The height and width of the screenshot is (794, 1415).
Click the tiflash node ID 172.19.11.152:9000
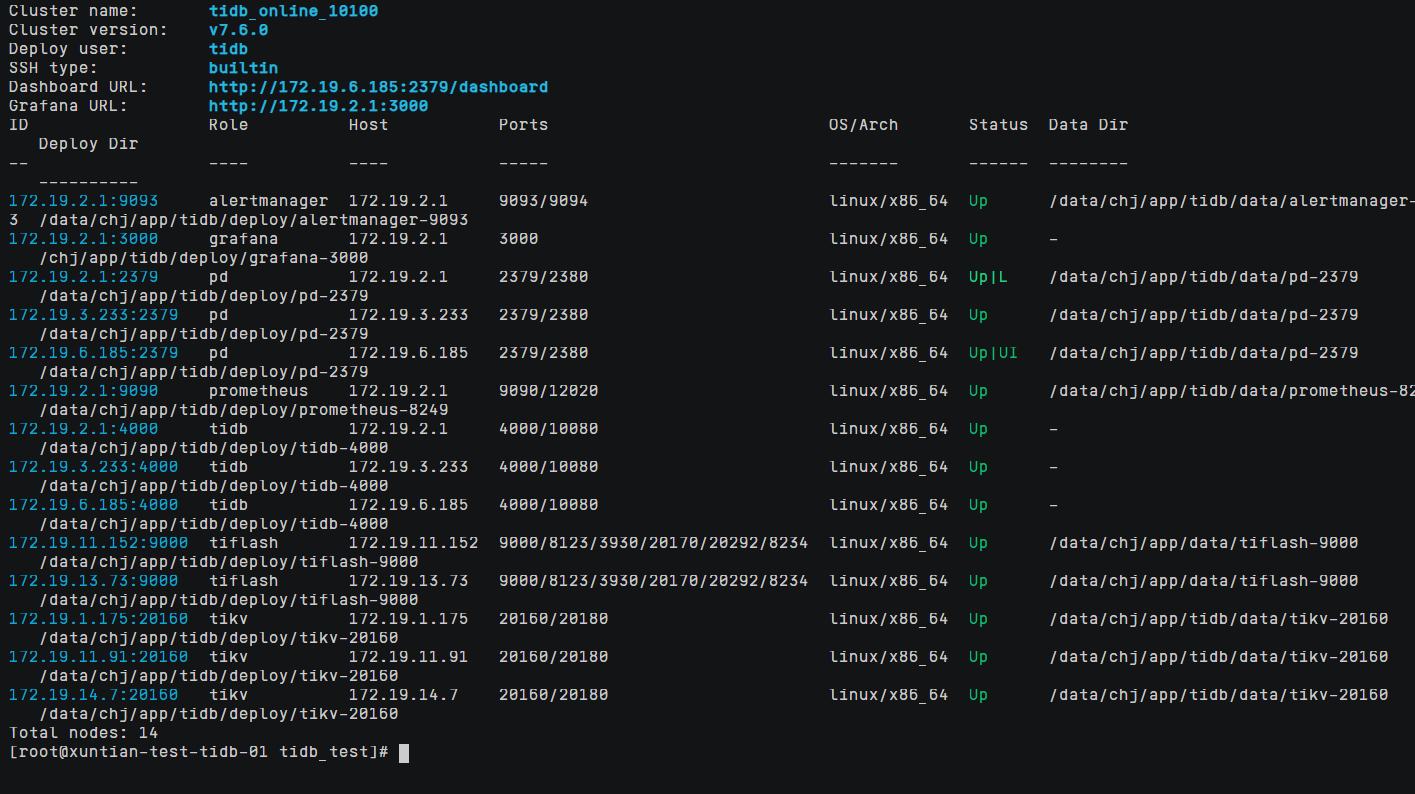coord(98,543)
